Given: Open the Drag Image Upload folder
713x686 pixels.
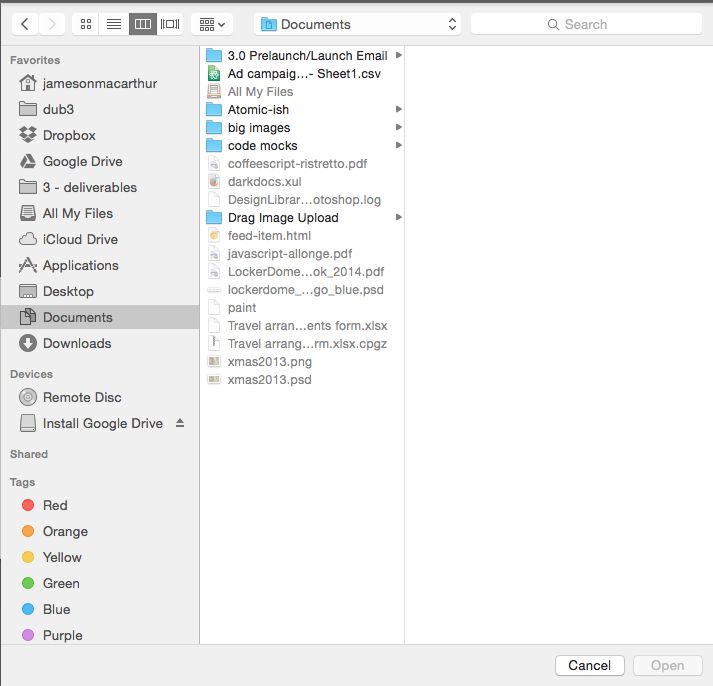Looking at the screenshot, I should tap(283, 217).
